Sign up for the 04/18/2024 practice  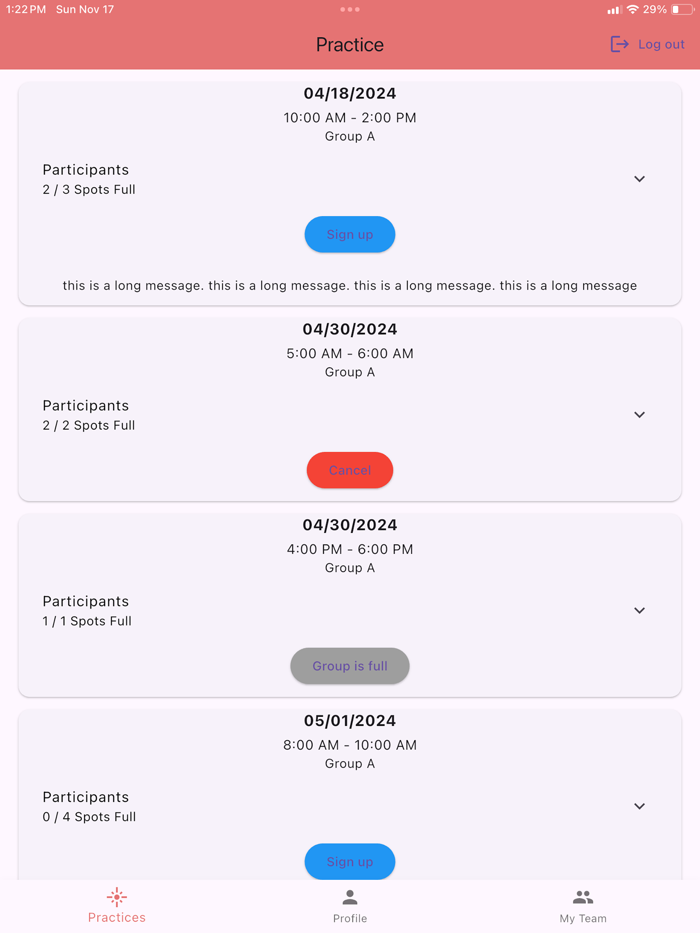pyautogui.click(x=349, y=234)
